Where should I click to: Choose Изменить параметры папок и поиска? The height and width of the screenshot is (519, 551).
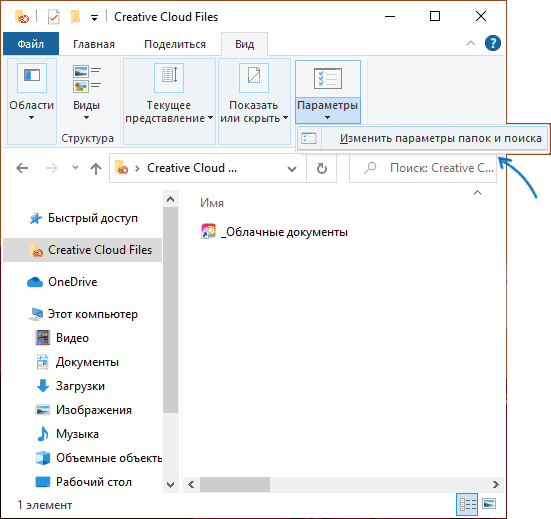[422, 138]
